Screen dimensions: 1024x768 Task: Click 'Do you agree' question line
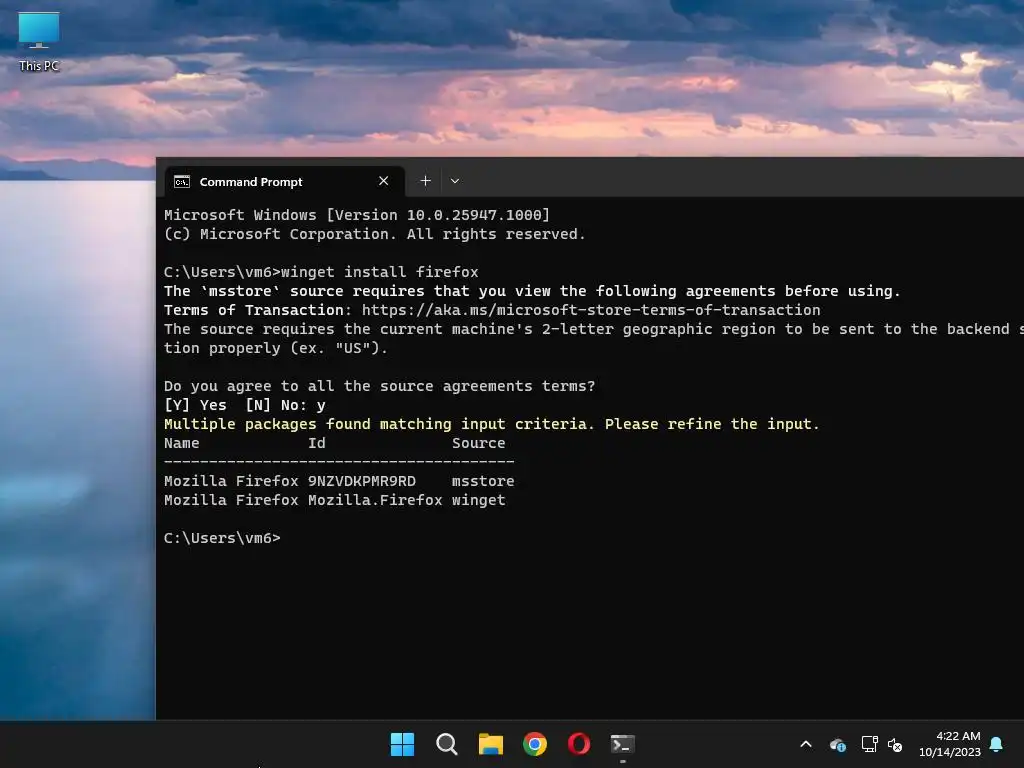point(379,386)
